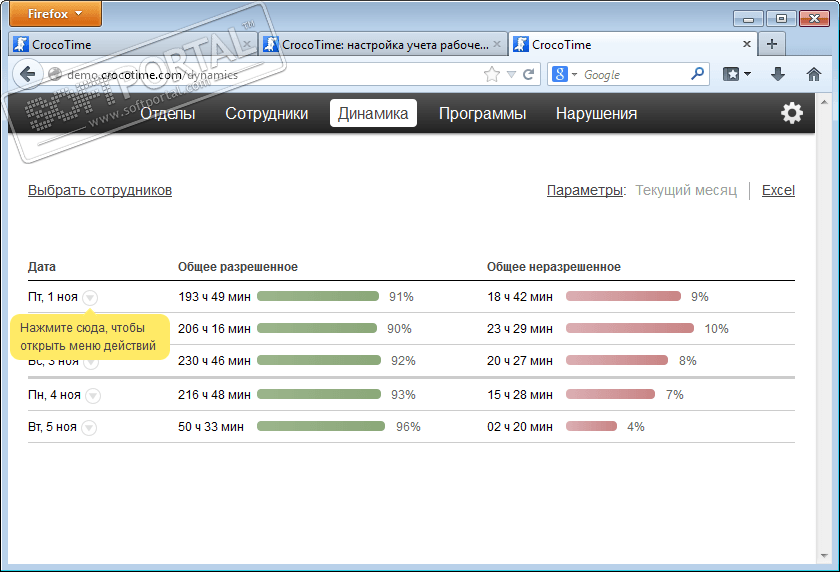Switch to the first CrocoTime browser tab
The image size is (840, 572).
tap(132, 44)
